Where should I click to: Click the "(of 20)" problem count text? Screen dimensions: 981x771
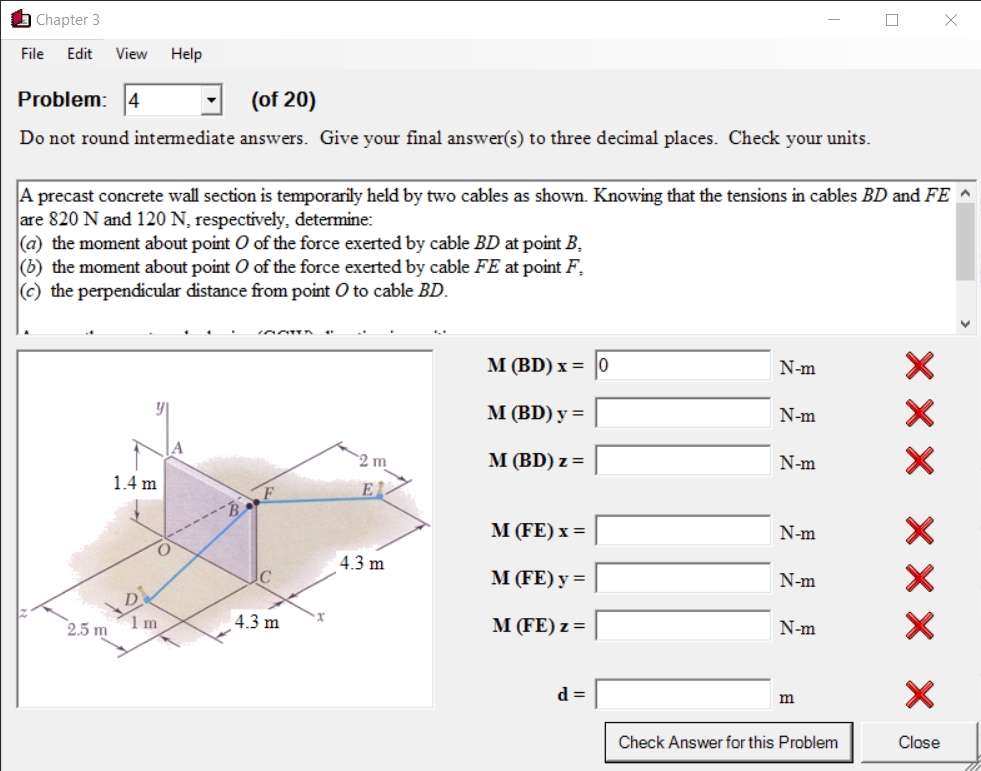pyautogui.click(x=283, y=100)
